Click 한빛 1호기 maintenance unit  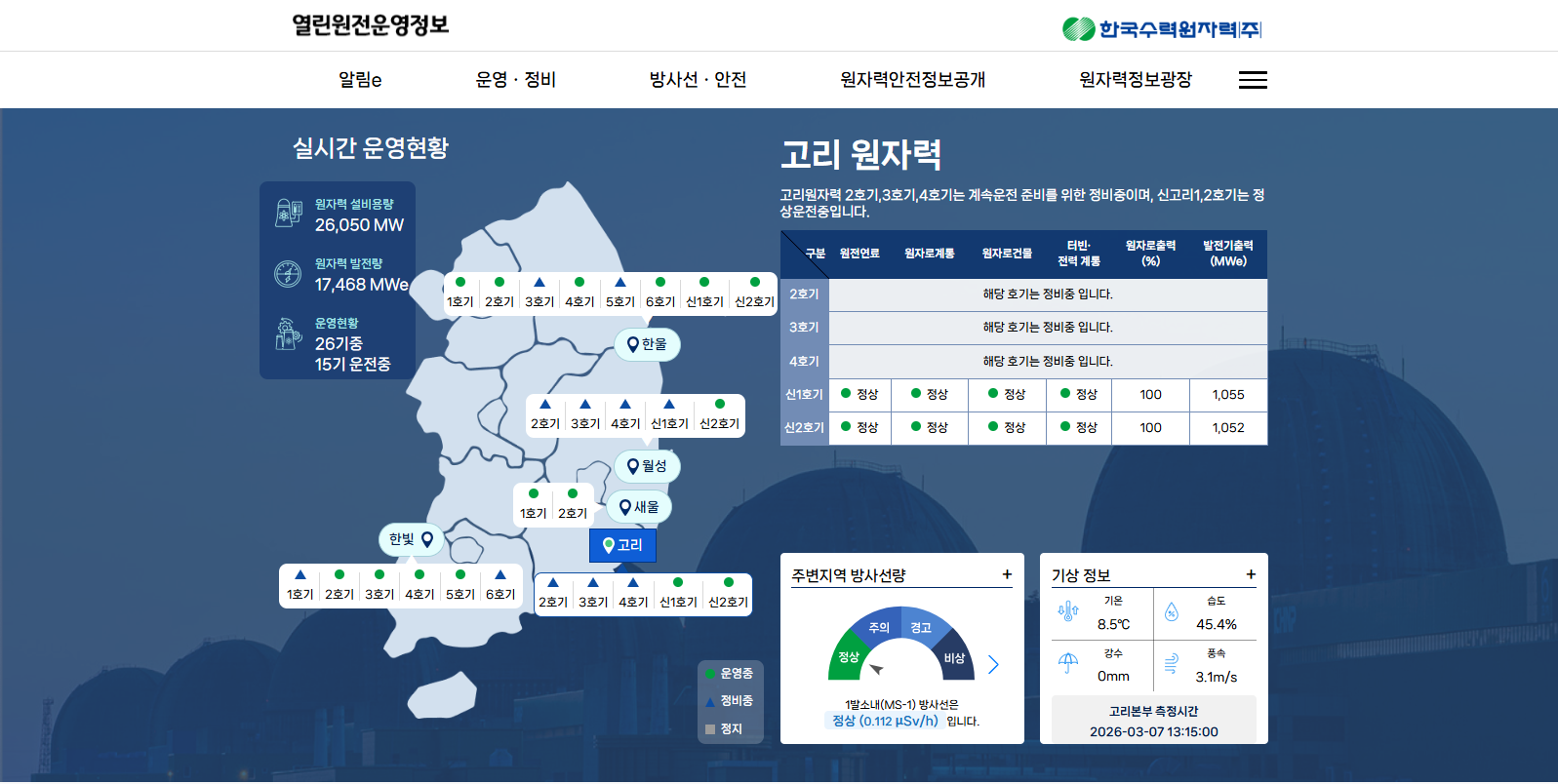pos(300,586)
